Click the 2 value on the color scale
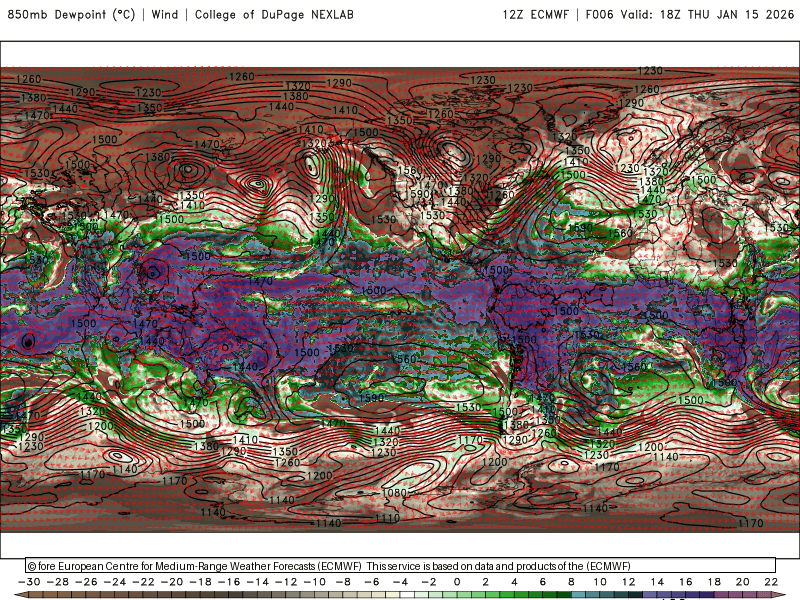The width and height of the screenshot is (800, 600). tap(486, 582)
